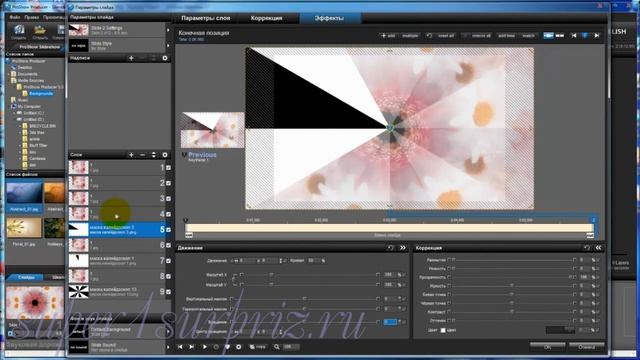Expand Slide 2 Settings arrow

pyautogui.click(x=168, y=30)
